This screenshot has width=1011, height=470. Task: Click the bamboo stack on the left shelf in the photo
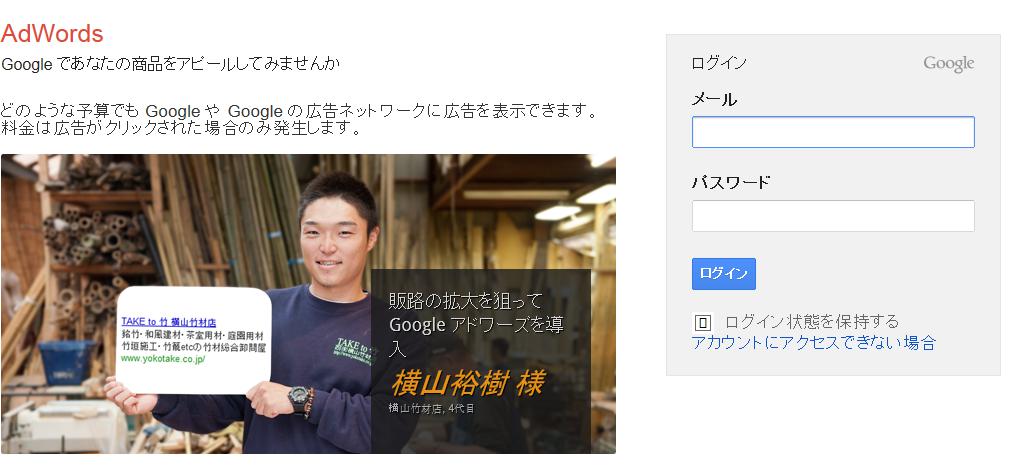97,235
